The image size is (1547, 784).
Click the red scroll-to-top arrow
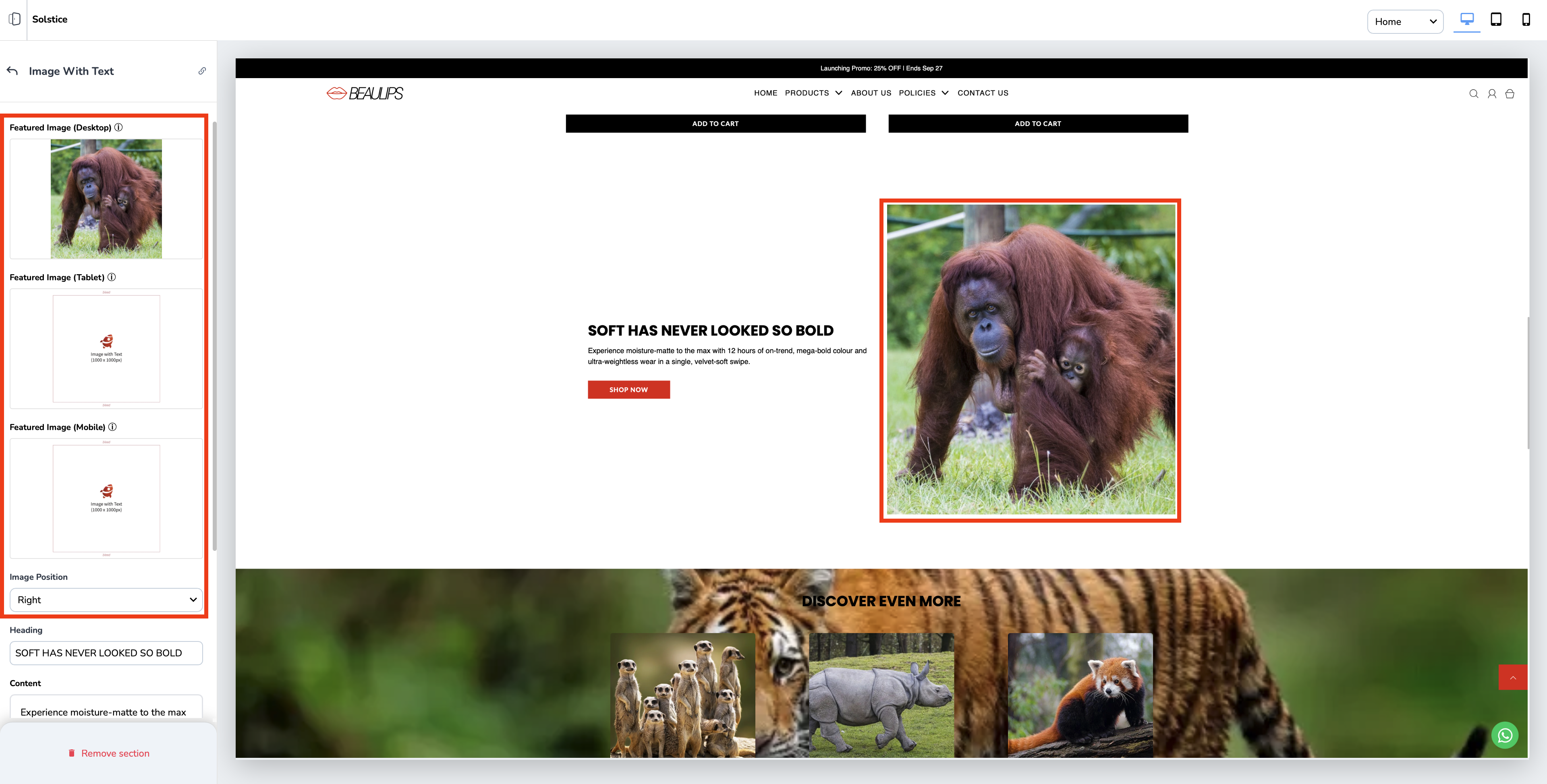click(1512, 677)
